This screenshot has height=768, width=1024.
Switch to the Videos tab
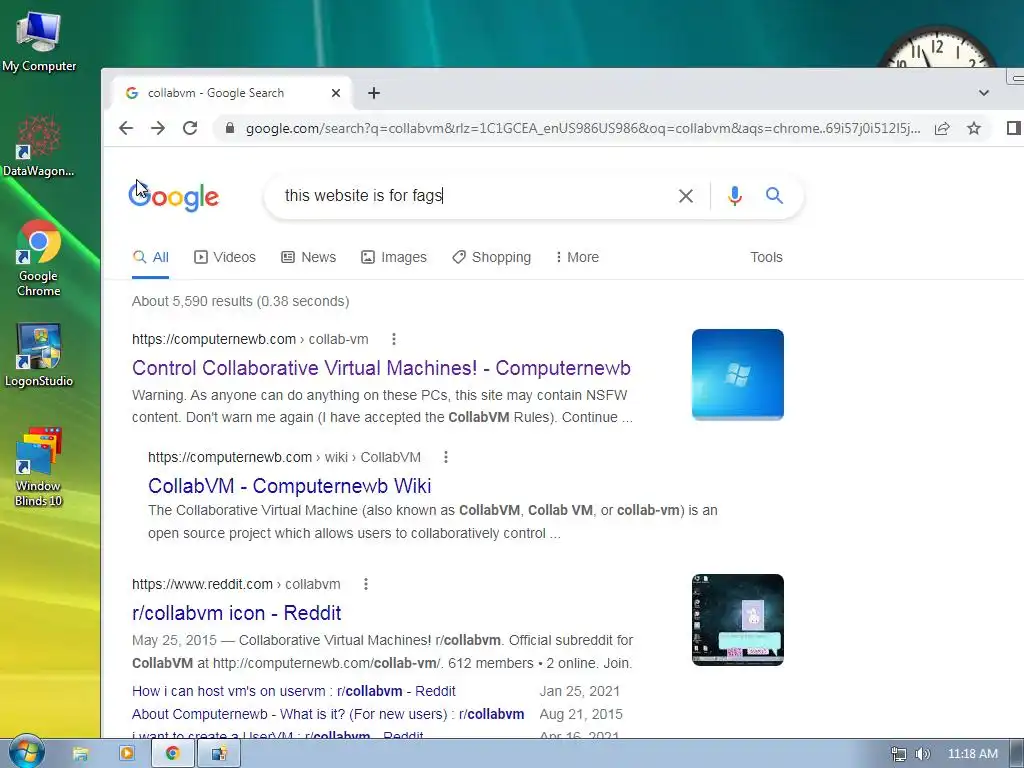(x=225, y=257)
